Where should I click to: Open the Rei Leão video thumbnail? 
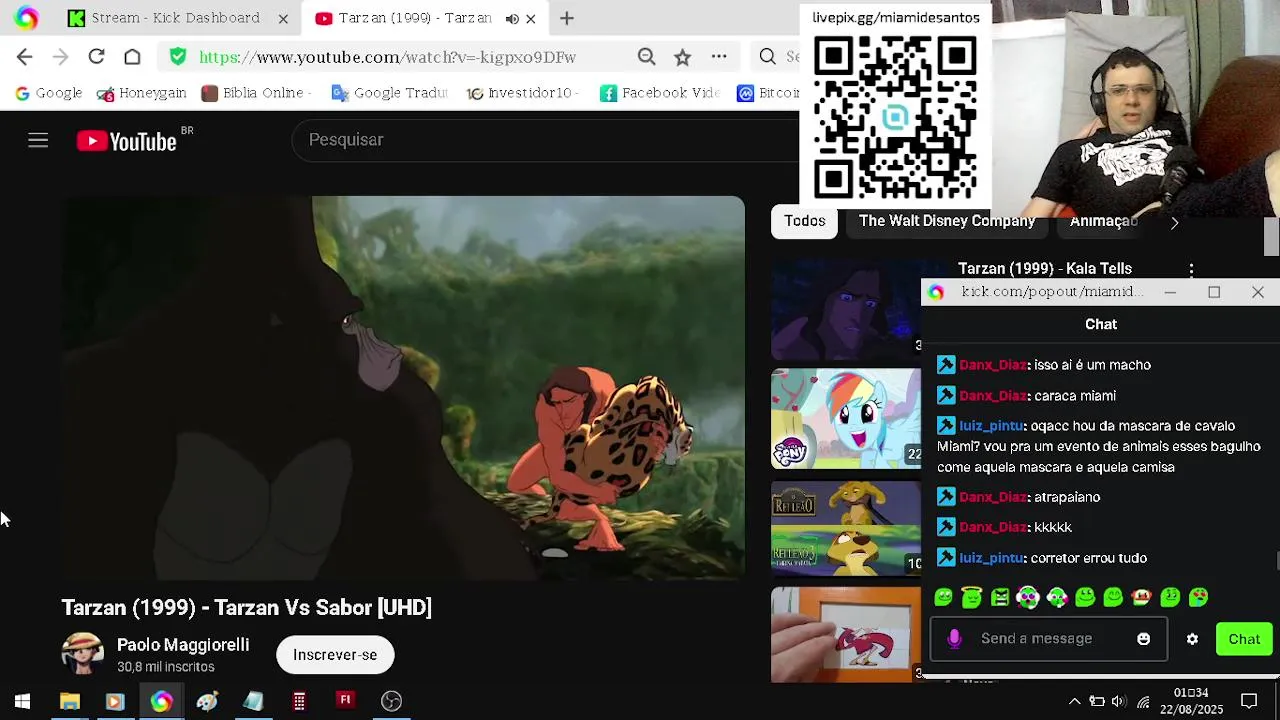pyautogui.click(x=846, y=528)
